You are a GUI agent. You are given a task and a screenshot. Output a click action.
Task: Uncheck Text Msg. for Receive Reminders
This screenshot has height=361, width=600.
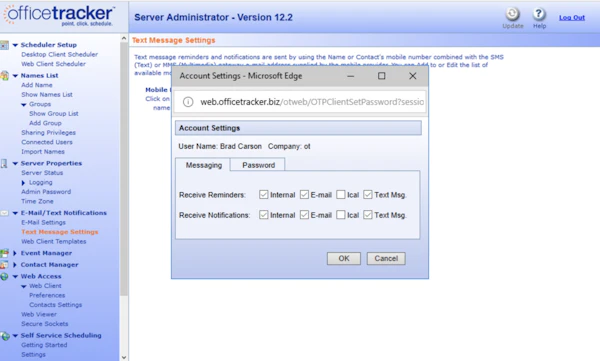(x=368, y=194)
